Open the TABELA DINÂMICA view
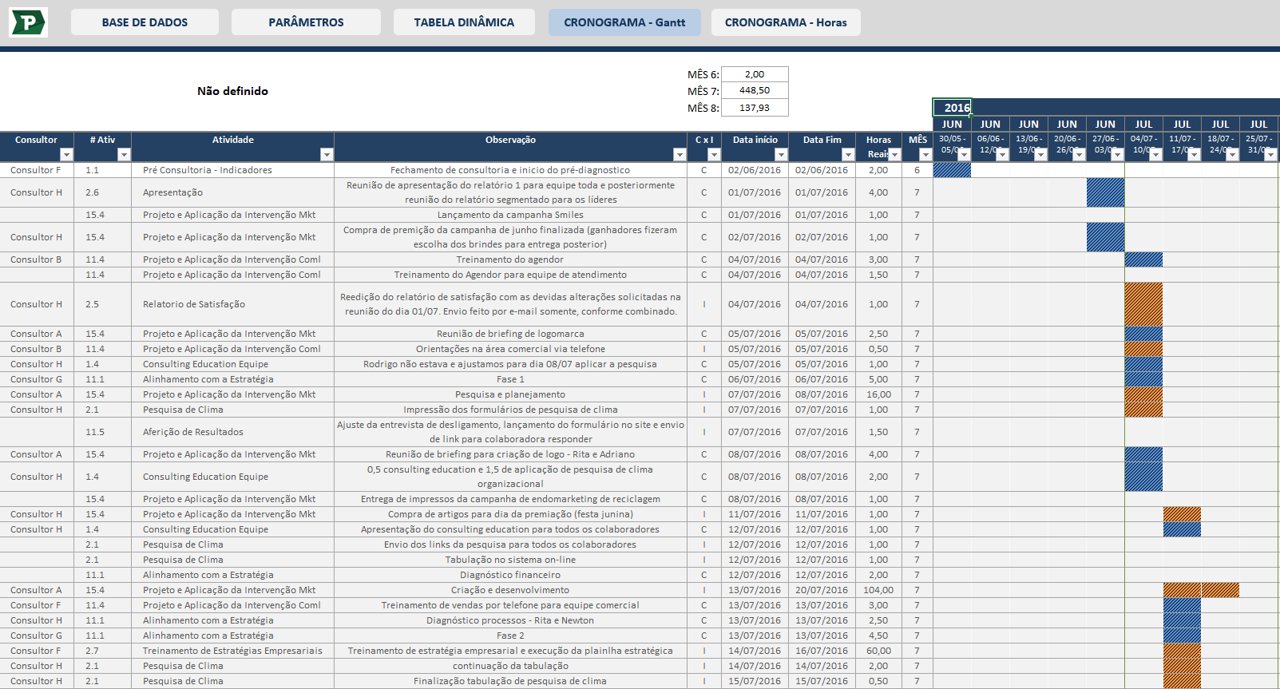 (x=464, y=21)
